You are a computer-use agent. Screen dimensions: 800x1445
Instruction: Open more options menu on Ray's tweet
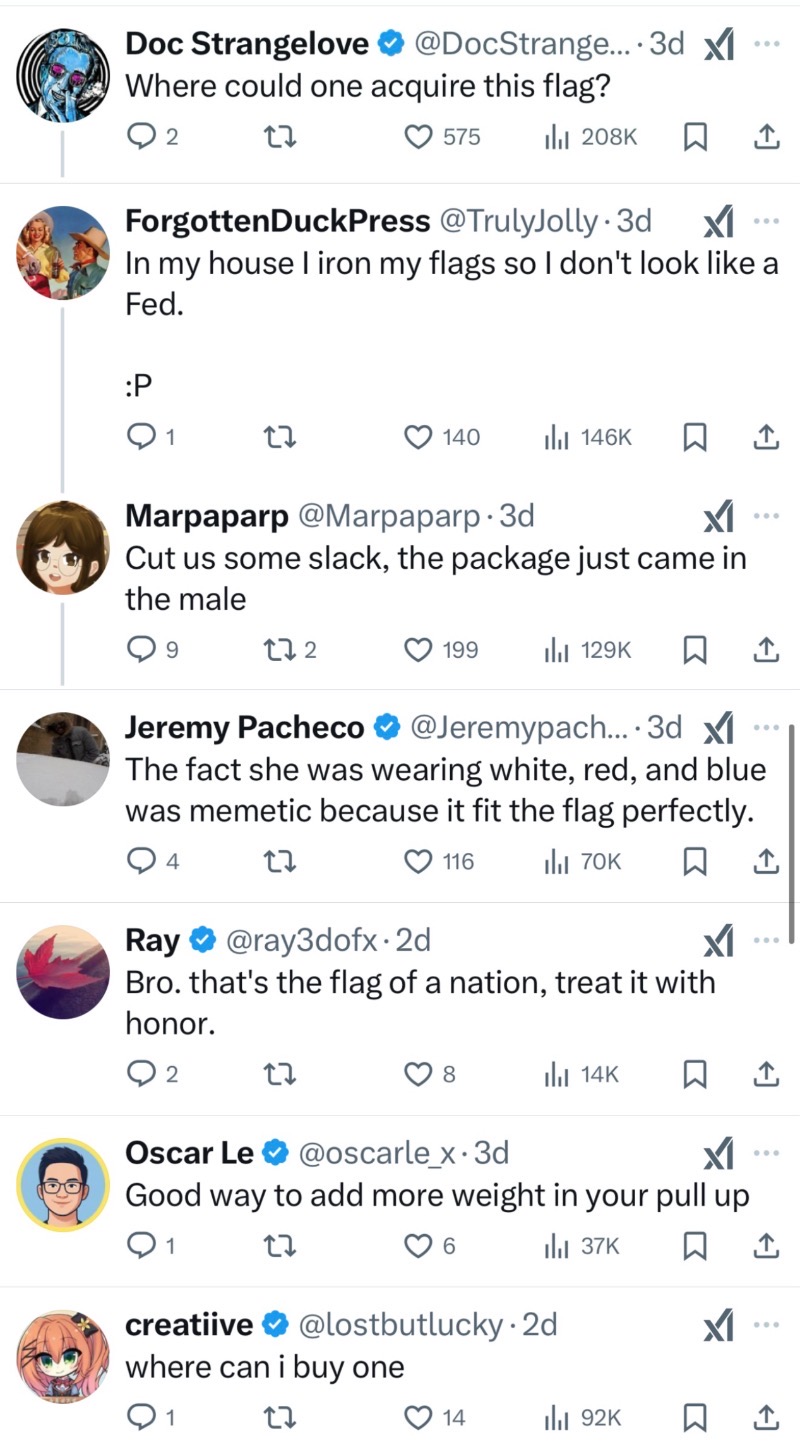[x=766, y=940]
